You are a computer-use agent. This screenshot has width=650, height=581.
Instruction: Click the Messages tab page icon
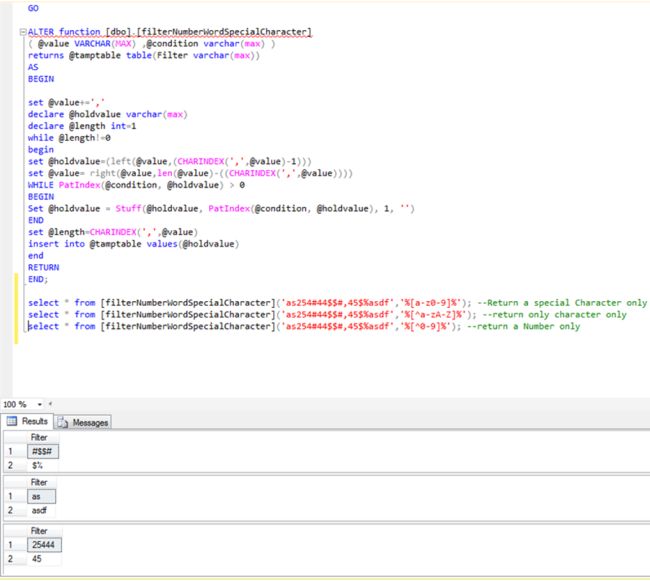pos(63,423)
